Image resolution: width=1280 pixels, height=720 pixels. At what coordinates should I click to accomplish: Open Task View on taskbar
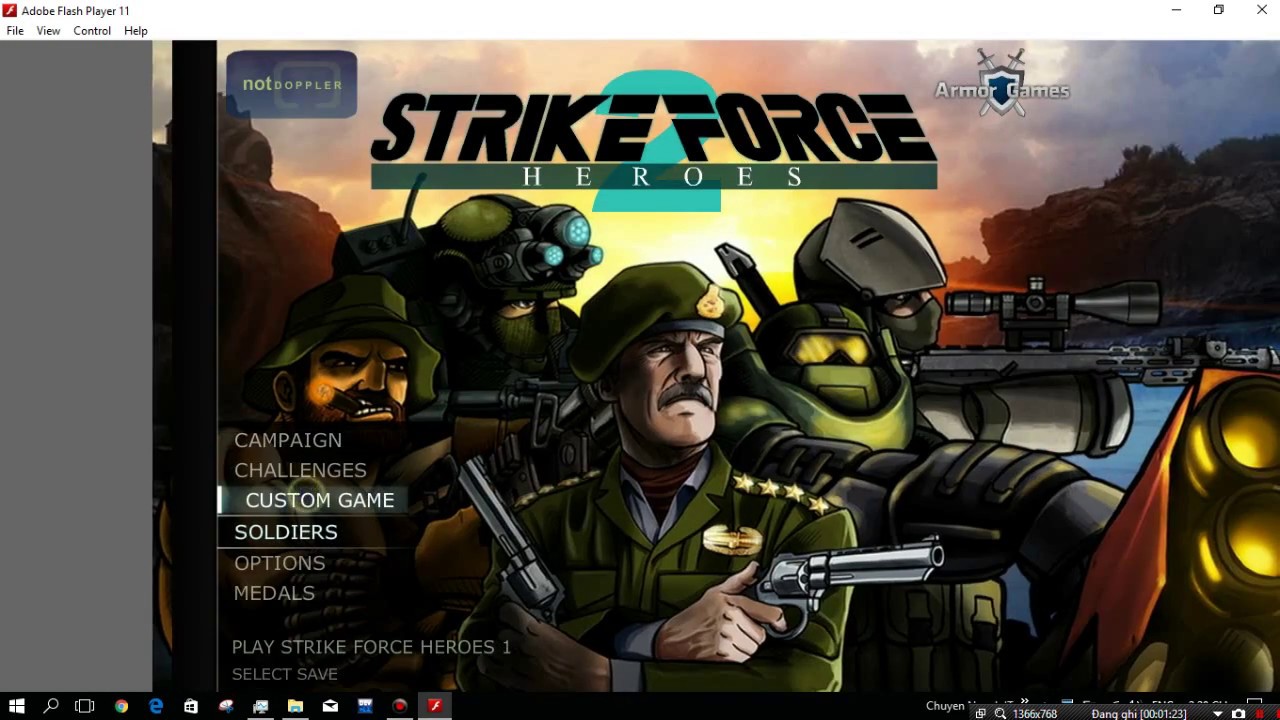point(85,706)
